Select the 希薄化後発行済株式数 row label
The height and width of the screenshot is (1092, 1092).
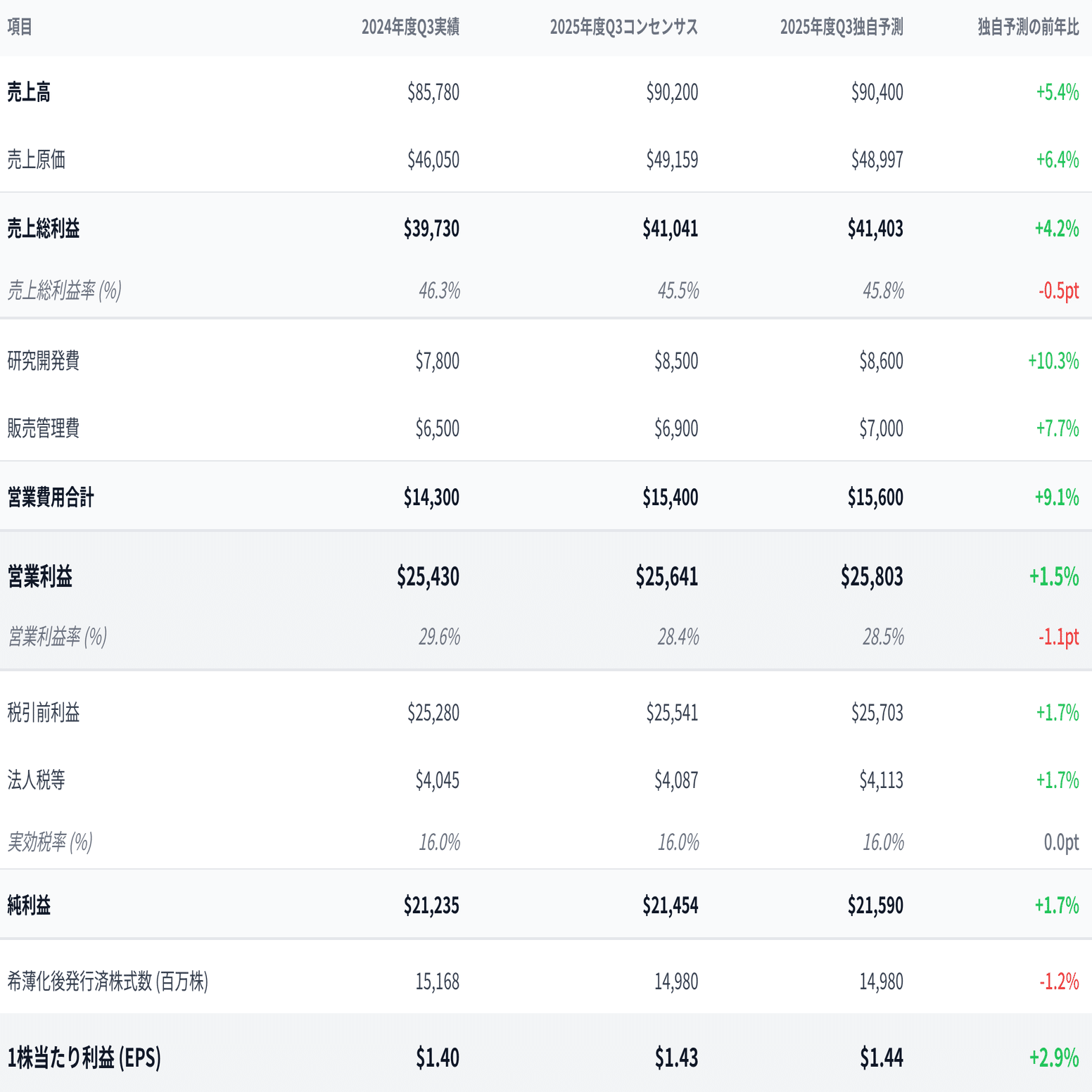[108, 982]
